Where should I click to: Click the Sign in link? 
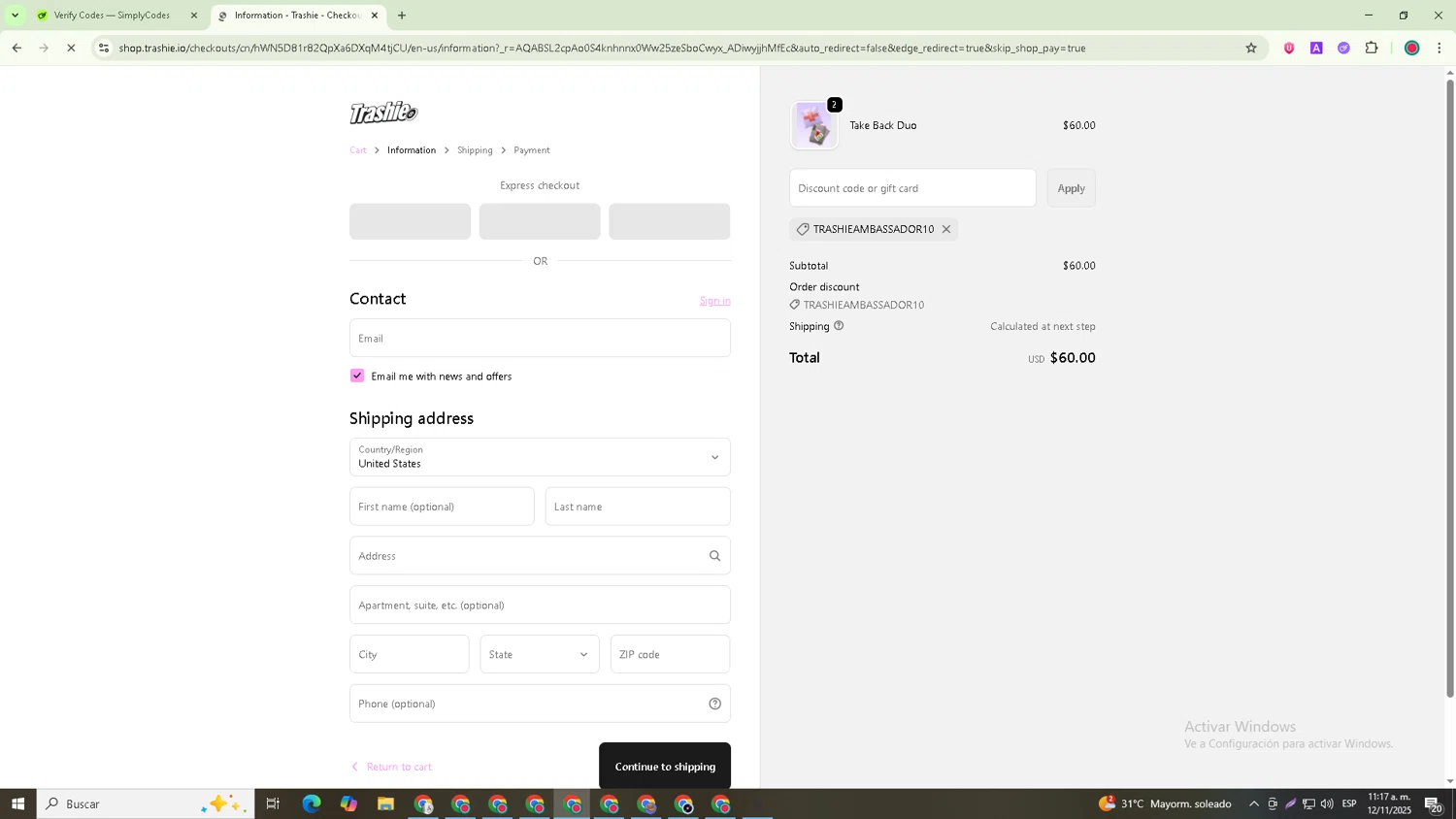(x=714, y=301)
